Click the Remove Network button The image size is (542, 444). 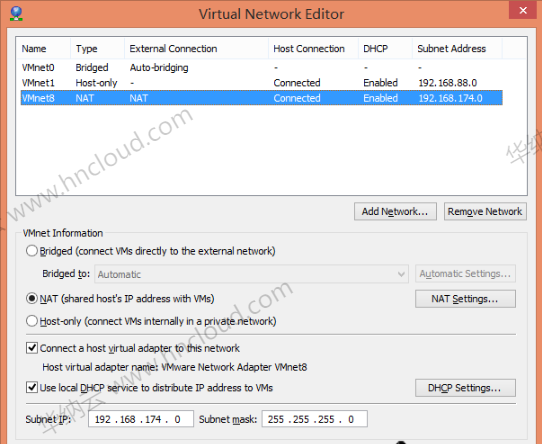[485, 211]
